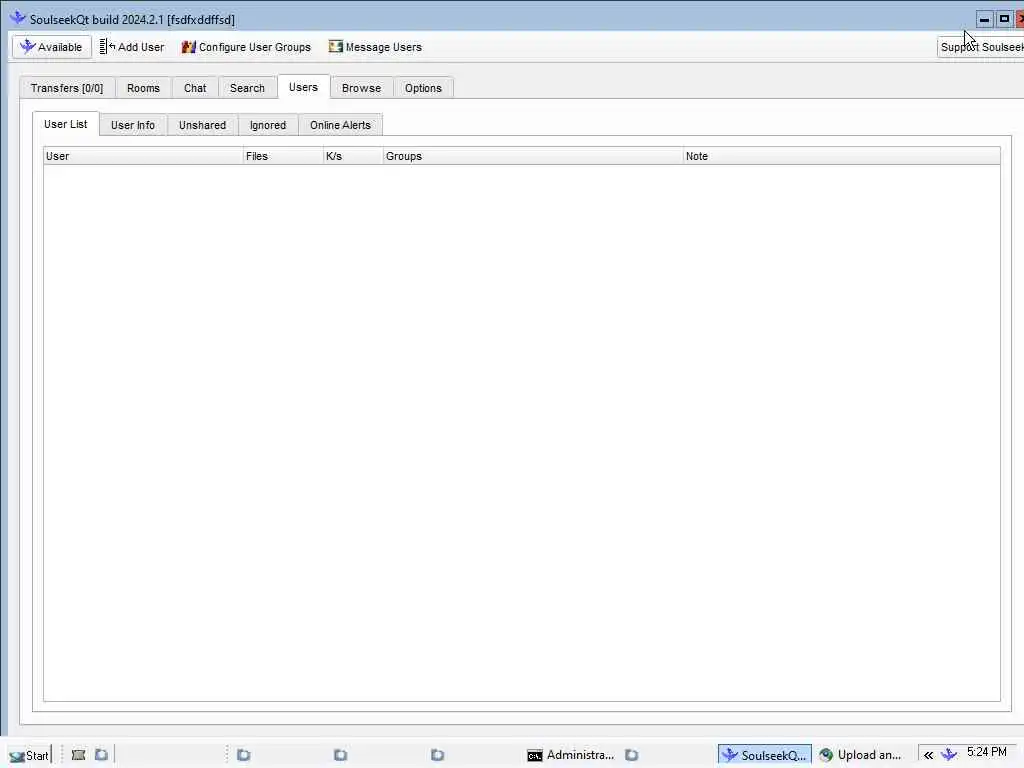The width and height of the screenshot is (1024, 768).
Task: Go to the Chat tab
Action: click(x=195, y=88)
